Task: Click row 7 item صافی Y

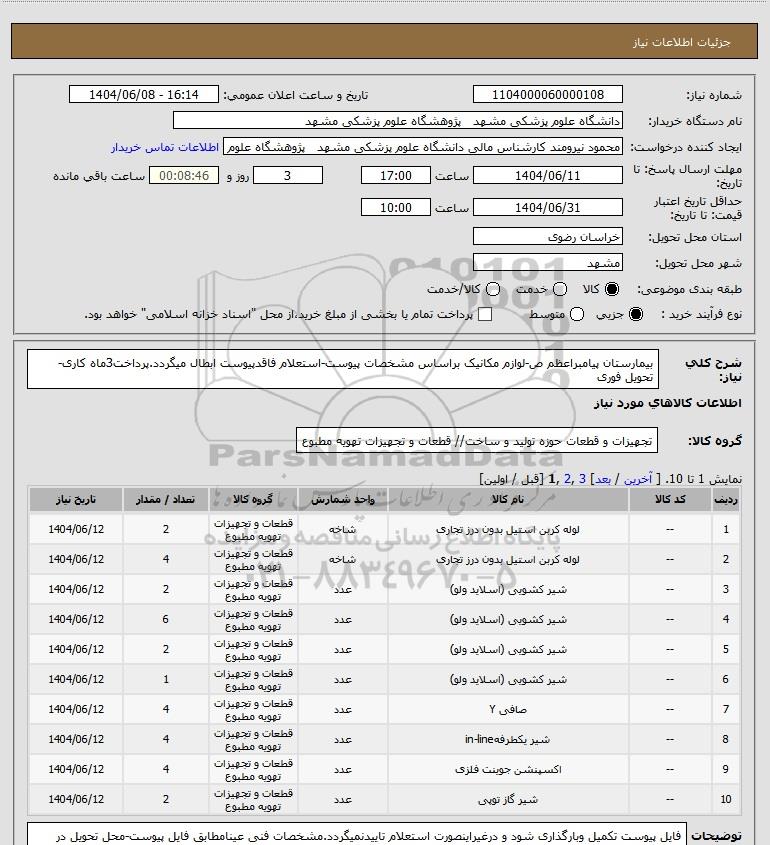Action: pos(508,710)
